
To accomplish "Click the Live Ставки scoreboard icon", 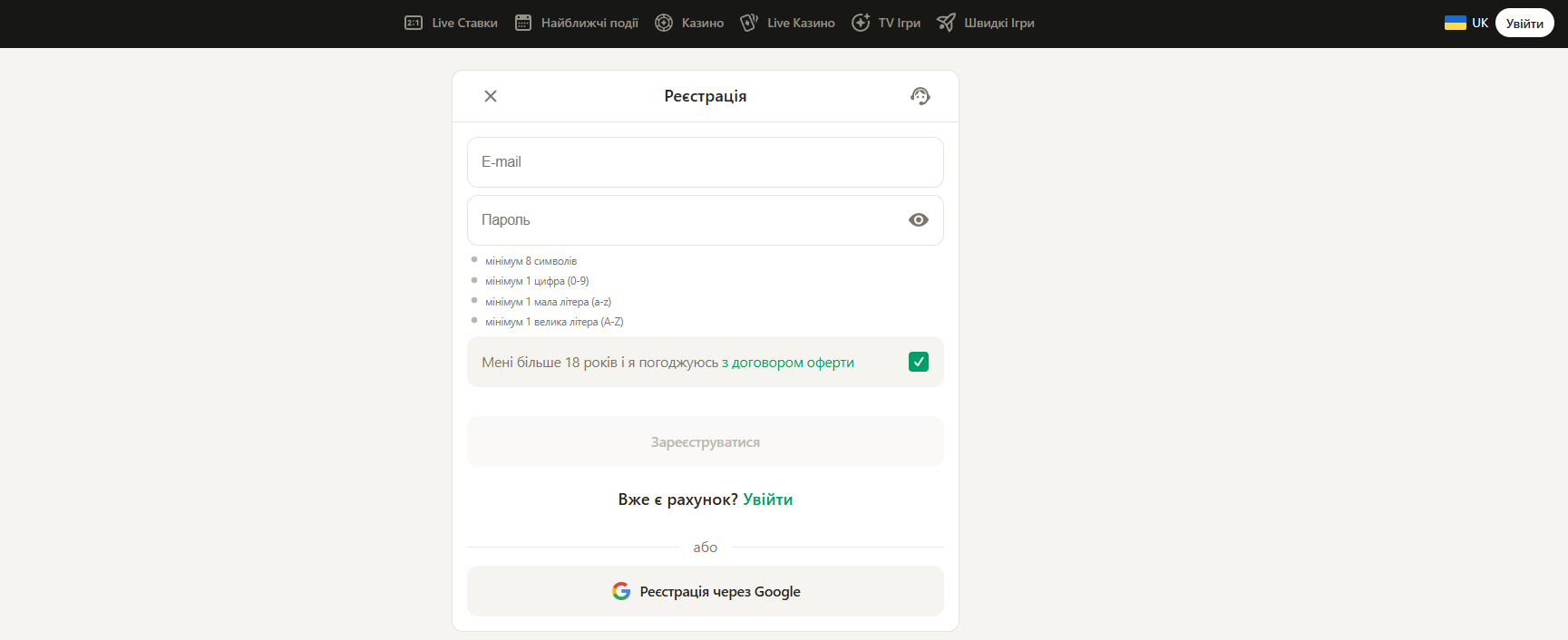I will pos(414,23).
